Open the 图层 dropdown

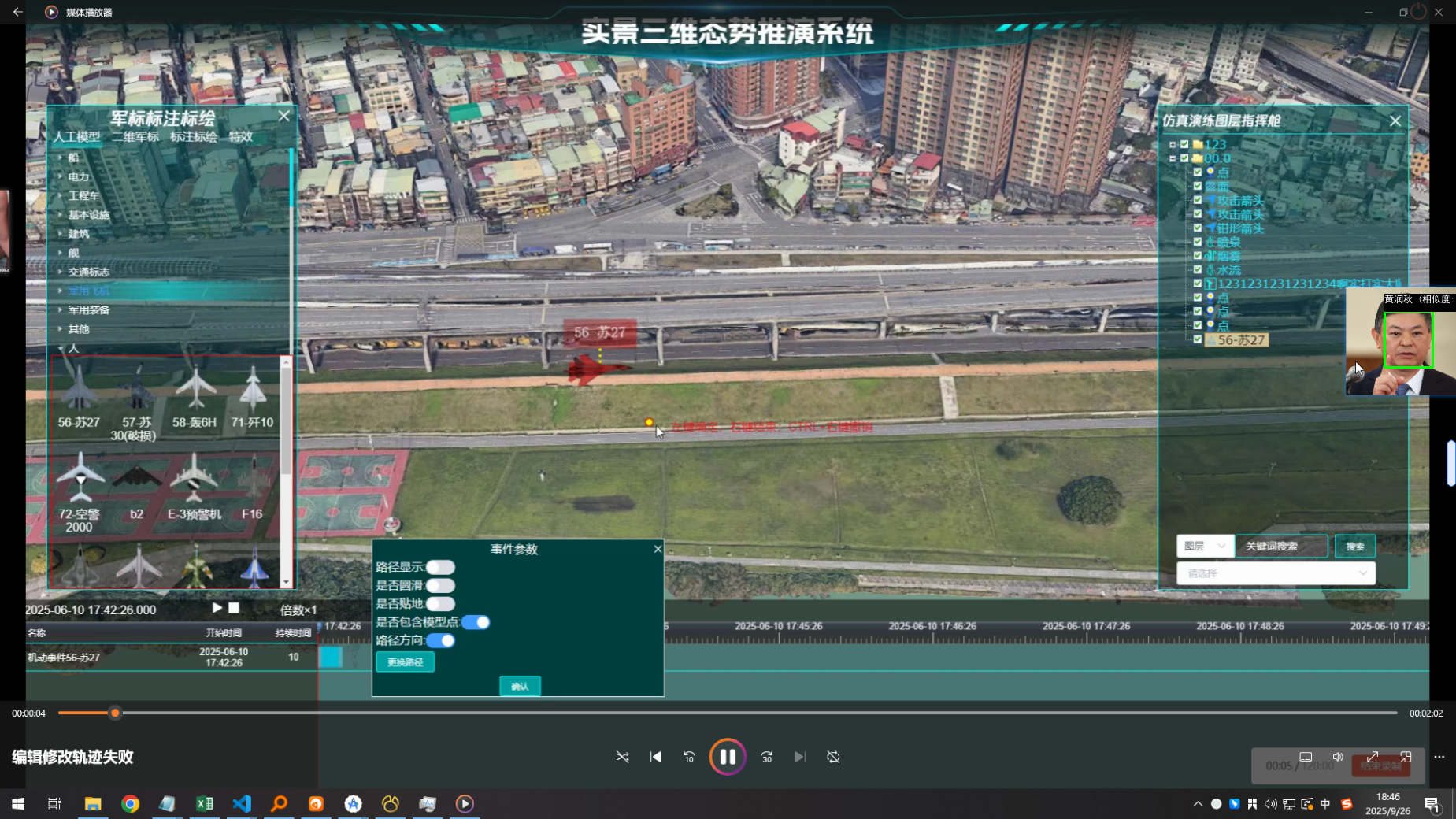pos(1204,546)
